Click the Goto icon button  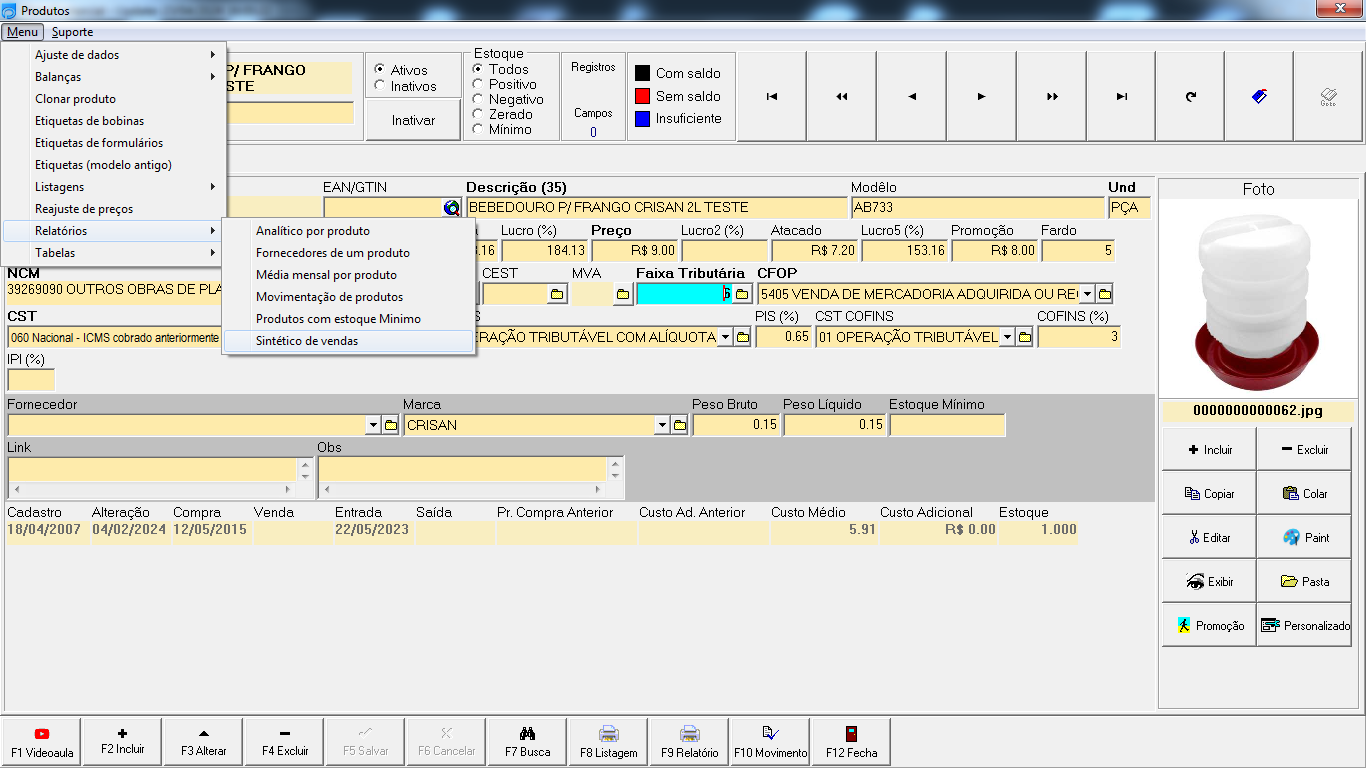[x=1328, y=96]
